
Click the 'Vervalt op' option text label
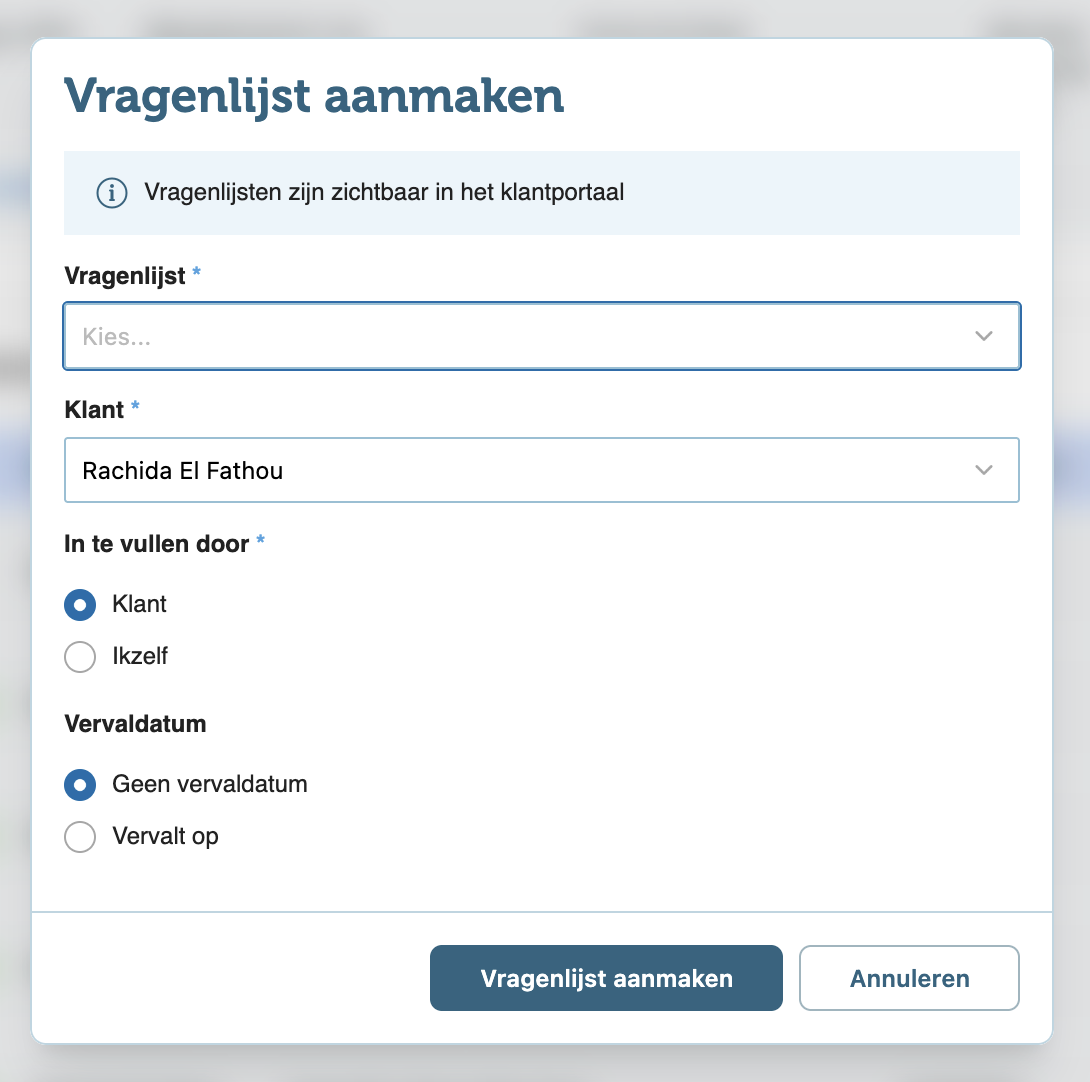165,837
